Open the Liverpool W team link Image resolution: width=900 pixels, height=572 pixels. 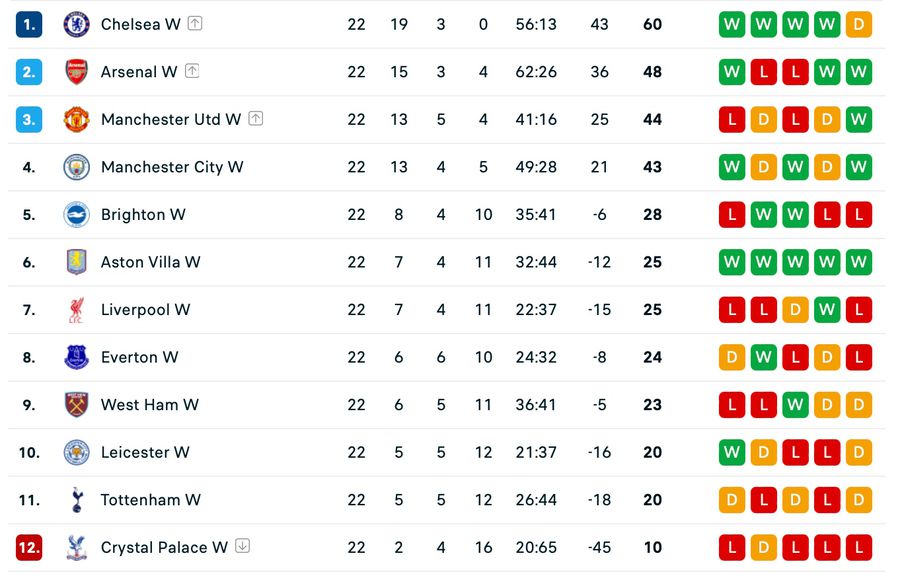click(145, 310)
